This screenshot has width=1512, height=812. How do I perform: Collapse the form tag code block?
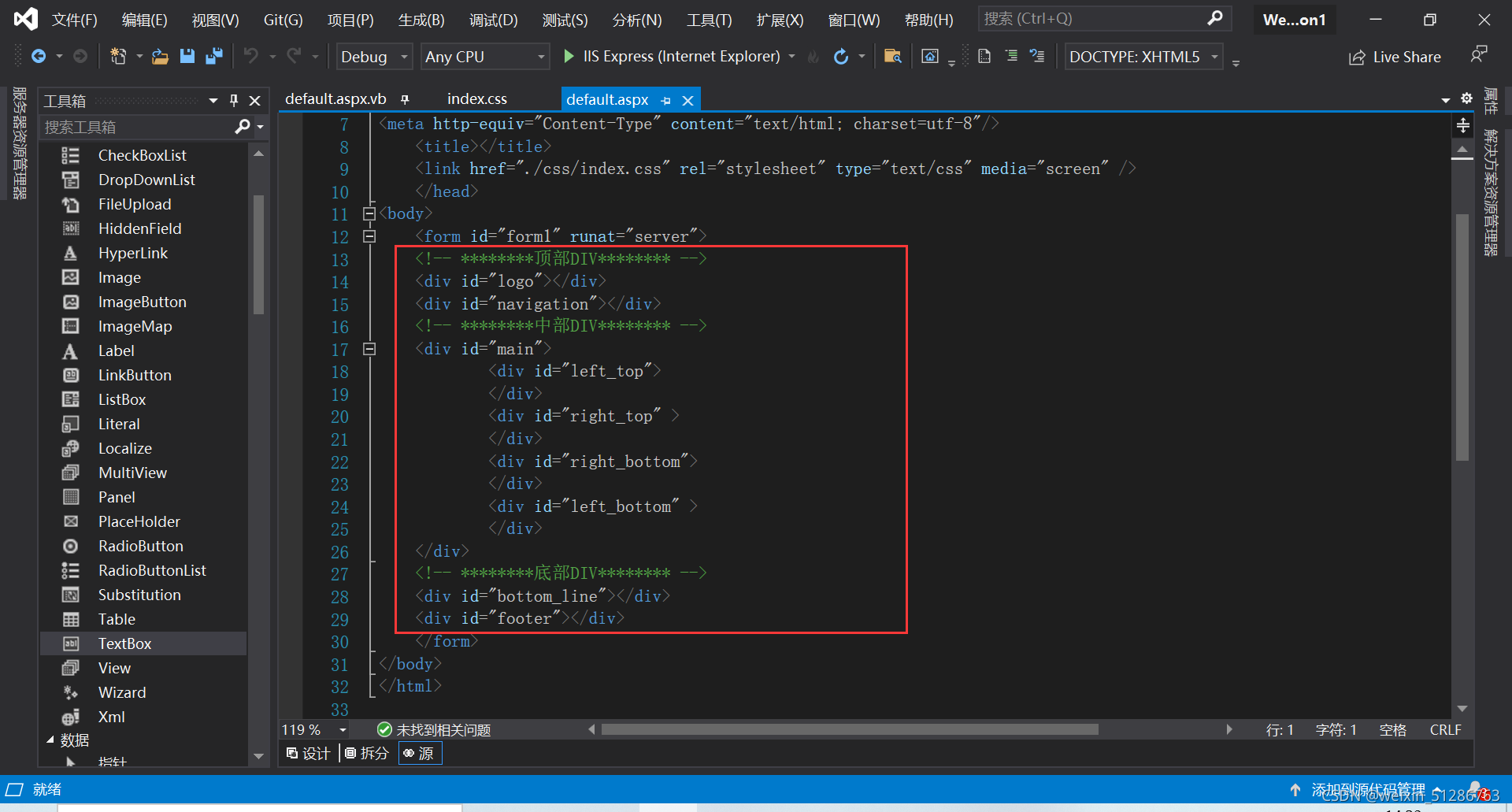(369, 236)
